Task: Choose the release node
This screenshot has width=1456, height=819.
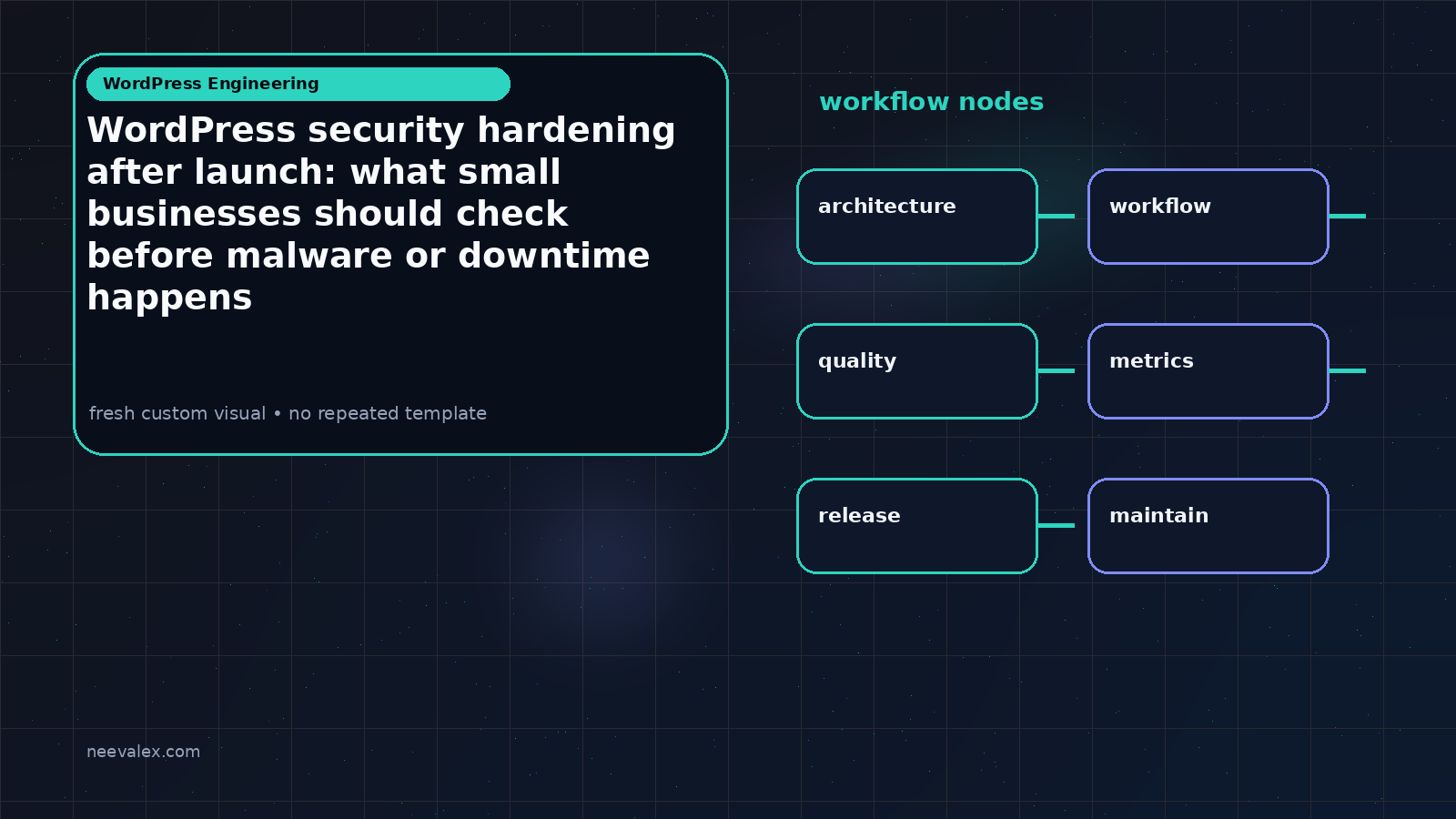Action: [917, 526]
